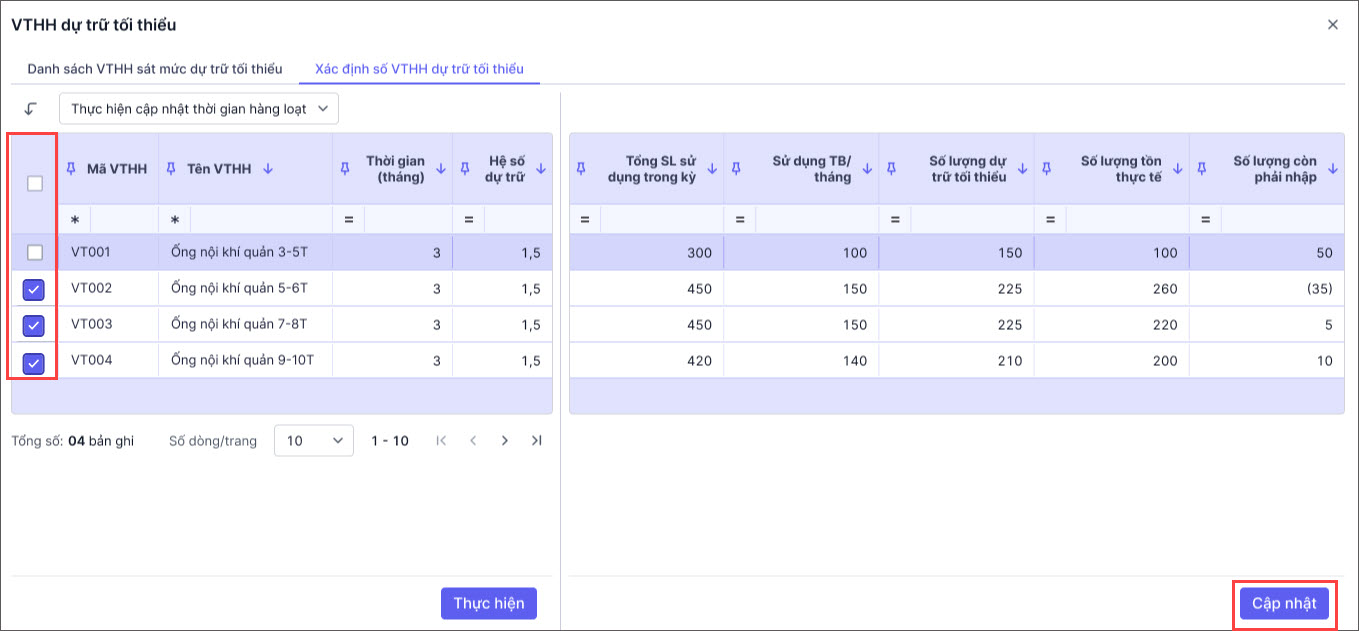Click the back arrow icon above the table

pyautogui.click(x=30, y=108)
